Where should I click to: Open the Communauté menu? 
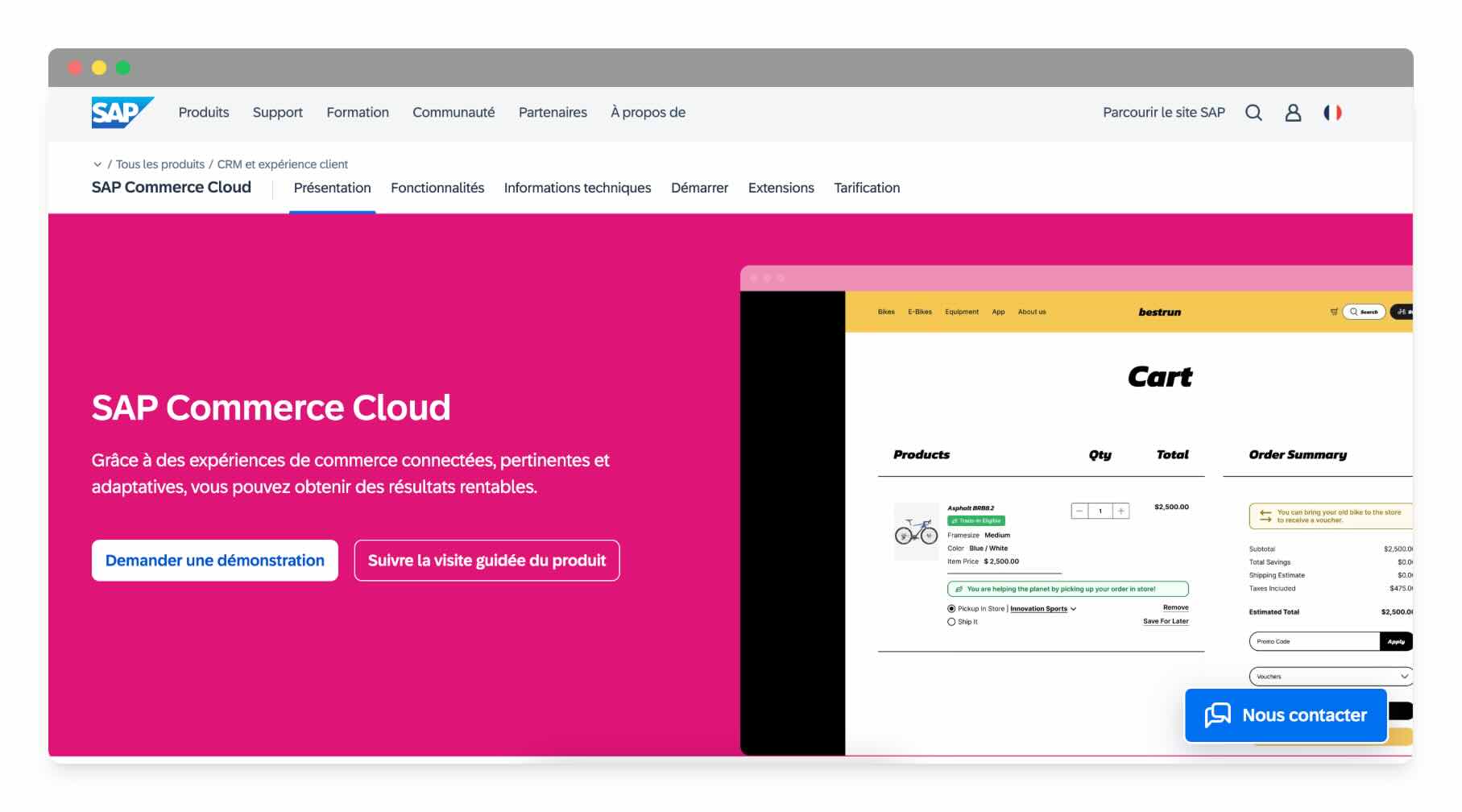tap(454, 113)
